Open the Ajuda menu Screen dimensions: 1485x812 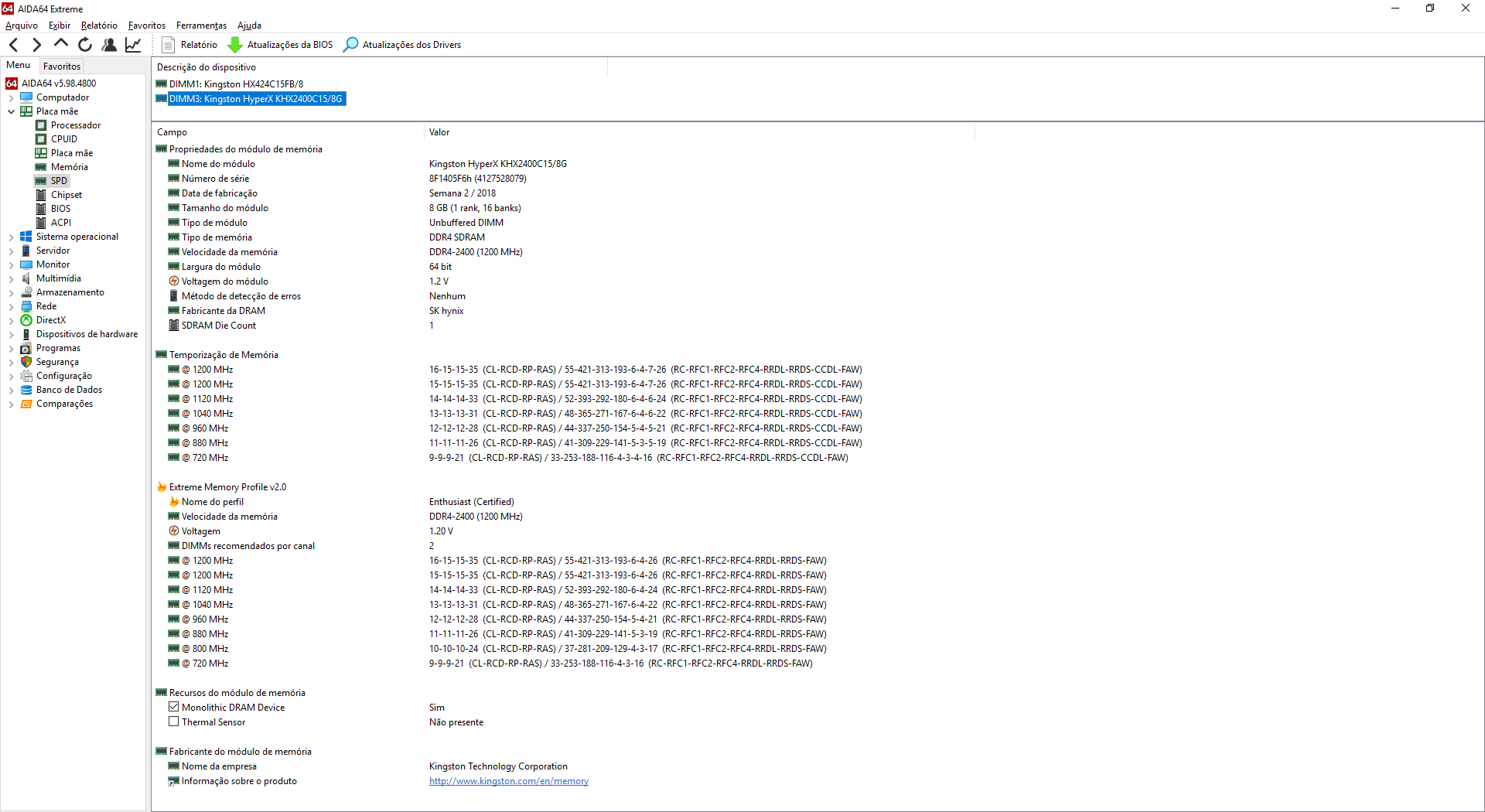(249, 26)
